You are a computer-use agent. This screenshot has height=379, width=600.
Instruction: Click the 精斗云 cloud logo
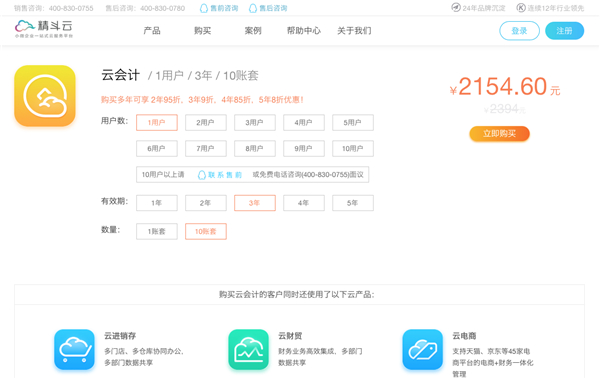(44, 29)
